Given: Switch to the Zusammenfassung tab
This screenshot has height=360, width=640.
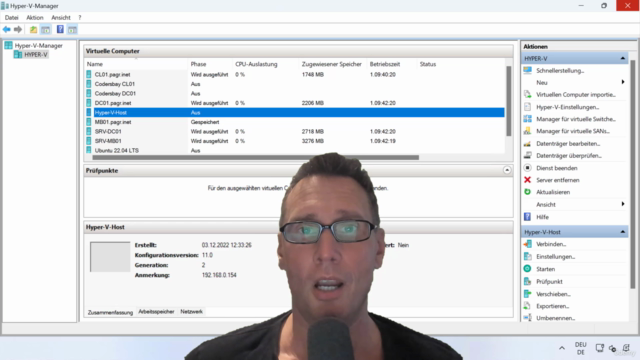Looking at the screenshot, I should click(x=110, y=312).
